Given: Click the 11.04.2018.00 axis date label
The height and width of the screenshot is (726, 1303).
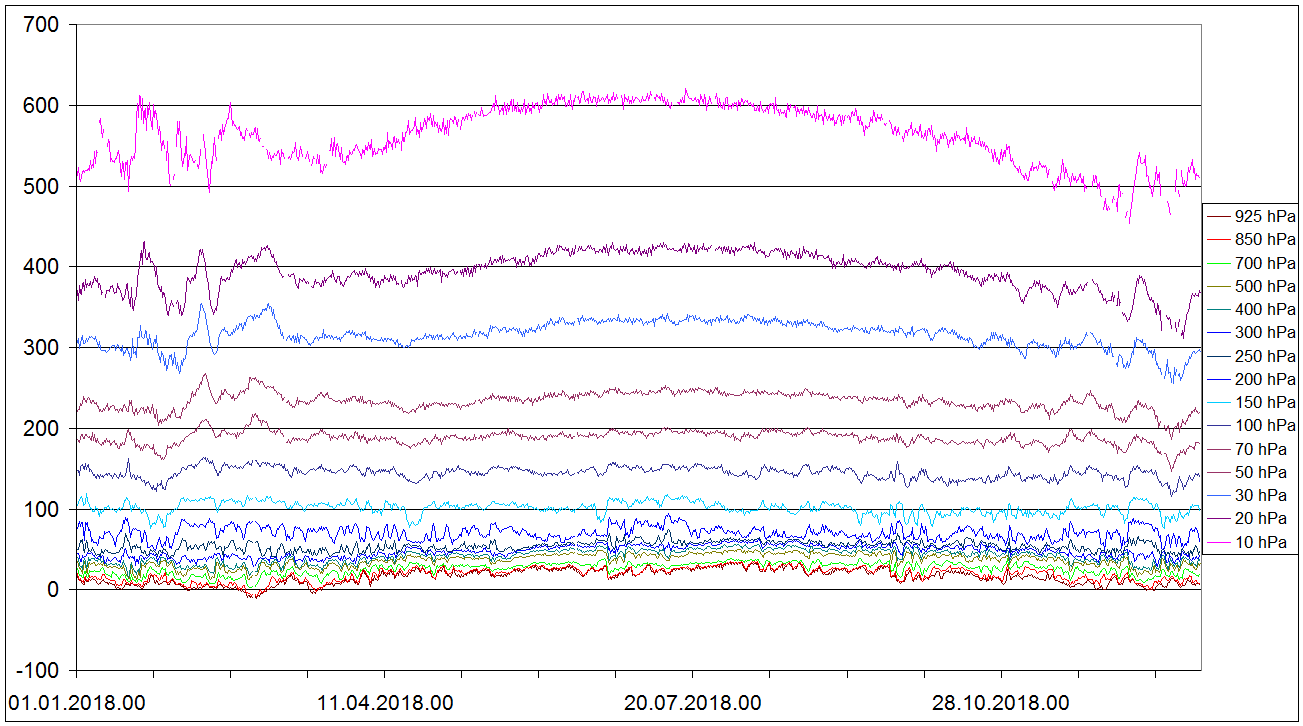Looking at the screenshot, I should (385, 702).
